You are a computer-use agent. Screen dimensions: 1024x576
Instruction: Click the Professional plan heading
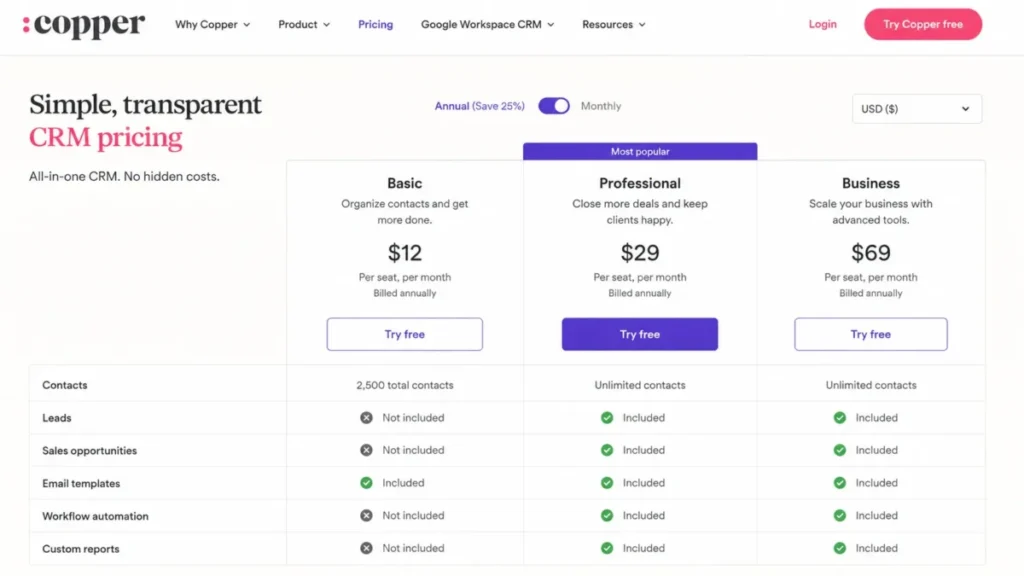tap(640, 184)
